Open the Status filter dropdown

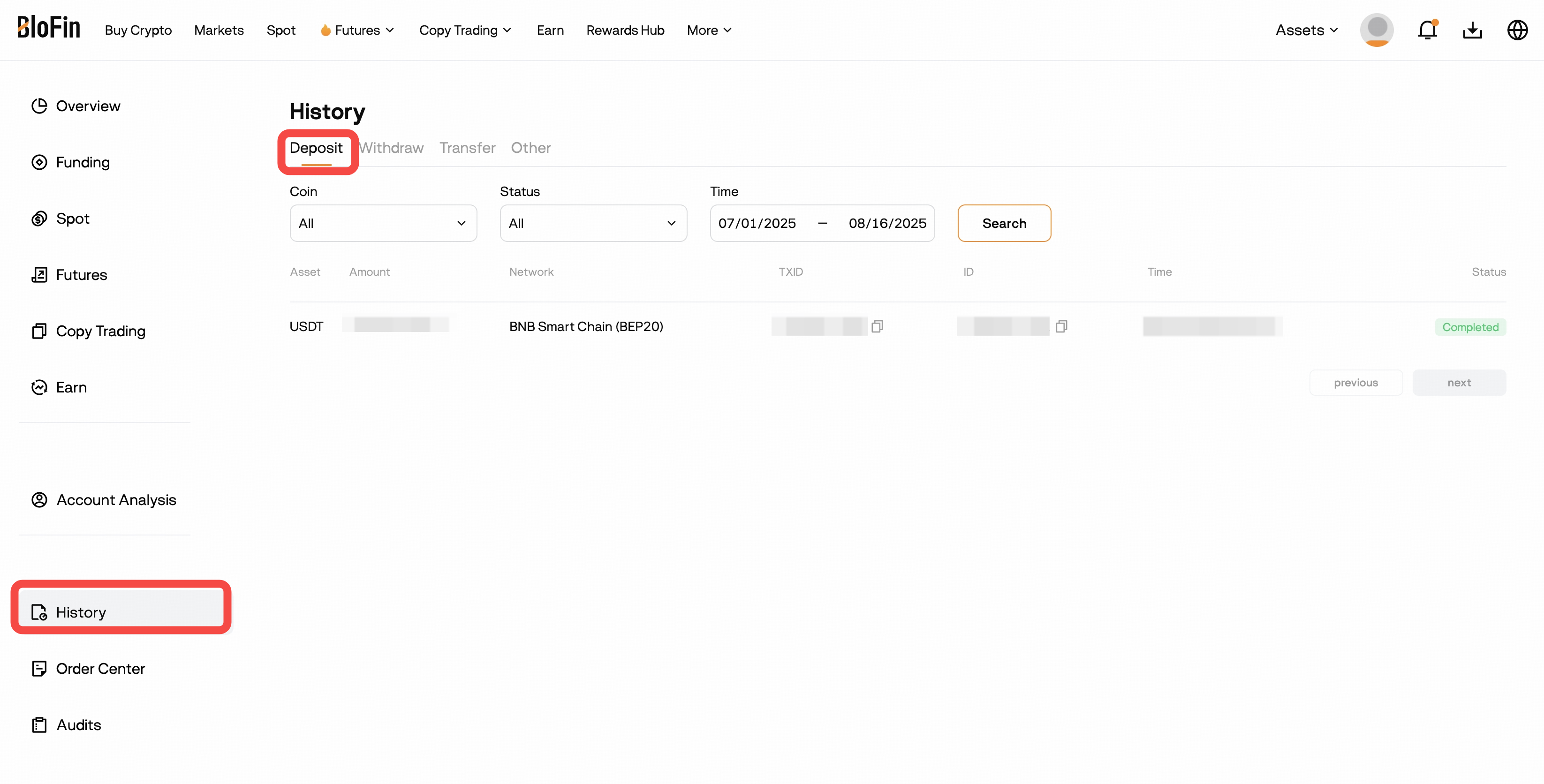593,223
